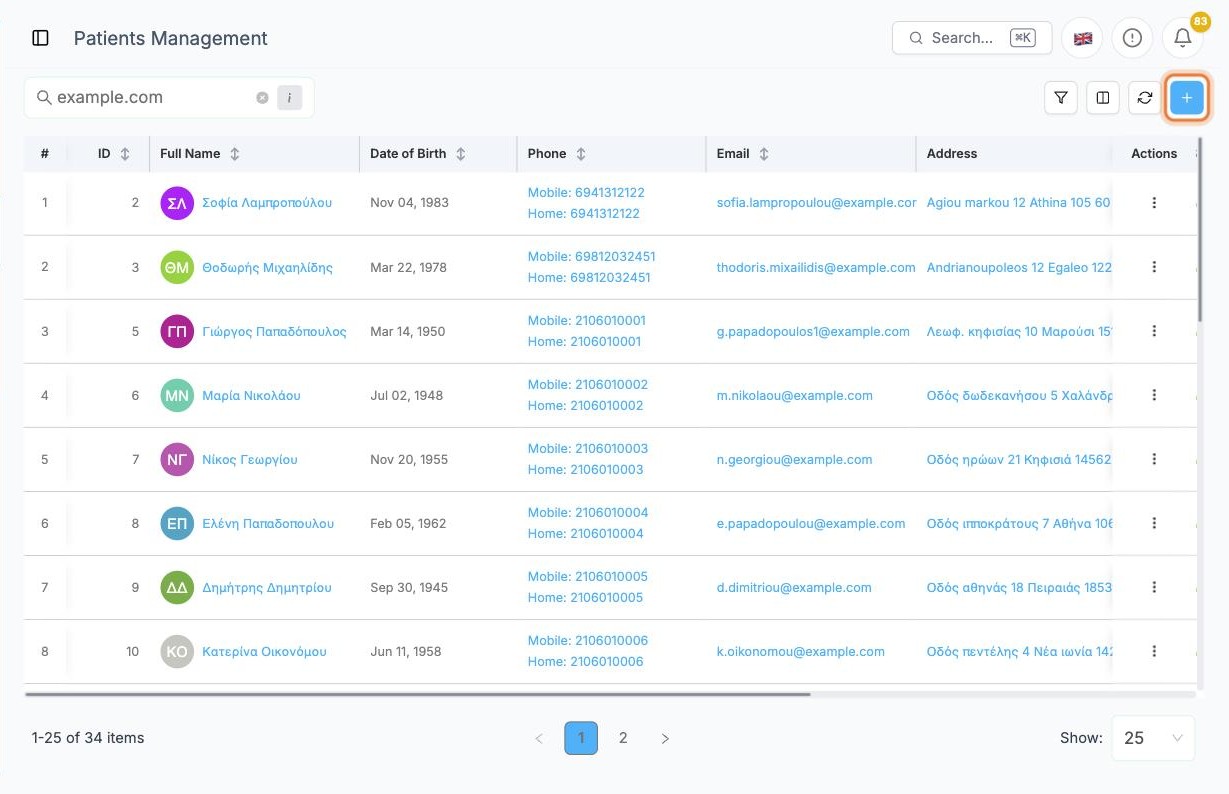Open actions menu for Δημήτρης Δημητρίου
The height and width of the screenshot is (794, 1229).
(1154, 587)
